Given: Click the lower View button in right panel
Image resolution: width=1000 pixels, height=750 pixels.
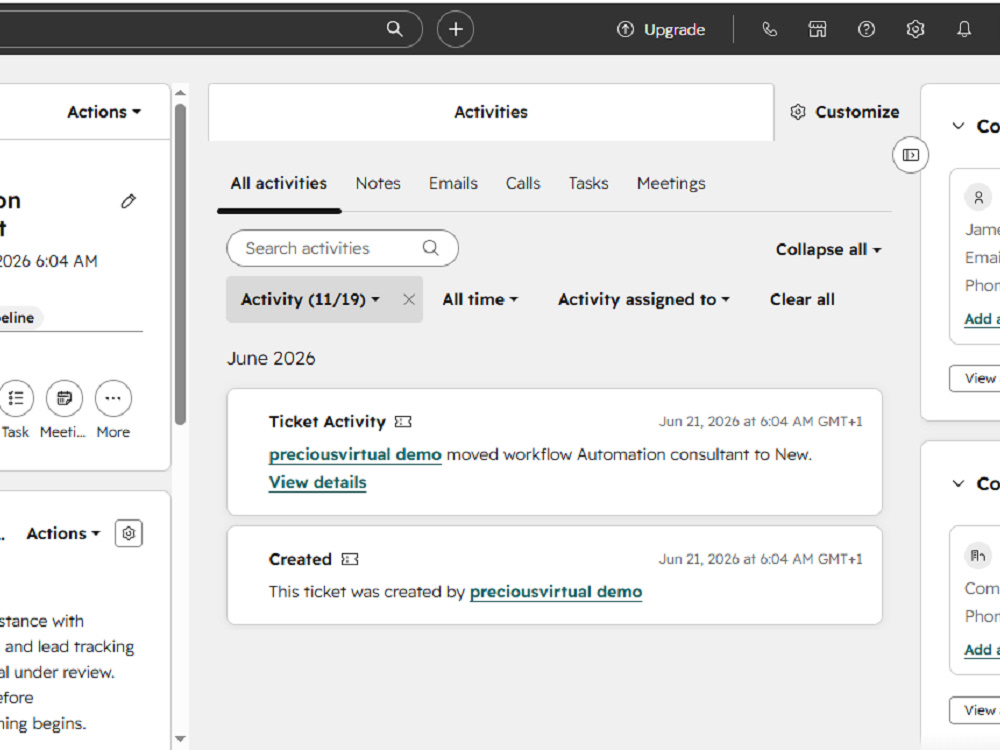Looking at the screenshot, I should tap(975, 710).
